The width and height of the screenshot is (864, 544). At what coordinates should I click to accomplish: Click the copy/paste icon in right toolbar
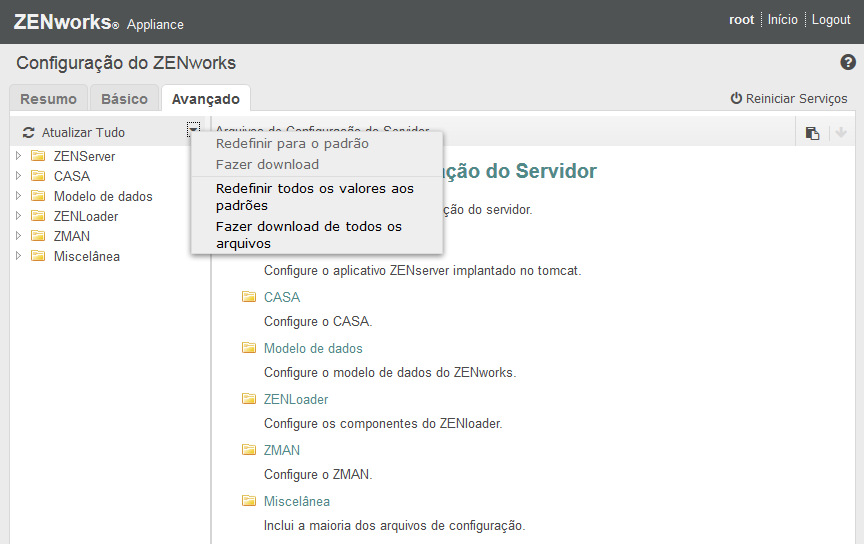tap(812, 133)
